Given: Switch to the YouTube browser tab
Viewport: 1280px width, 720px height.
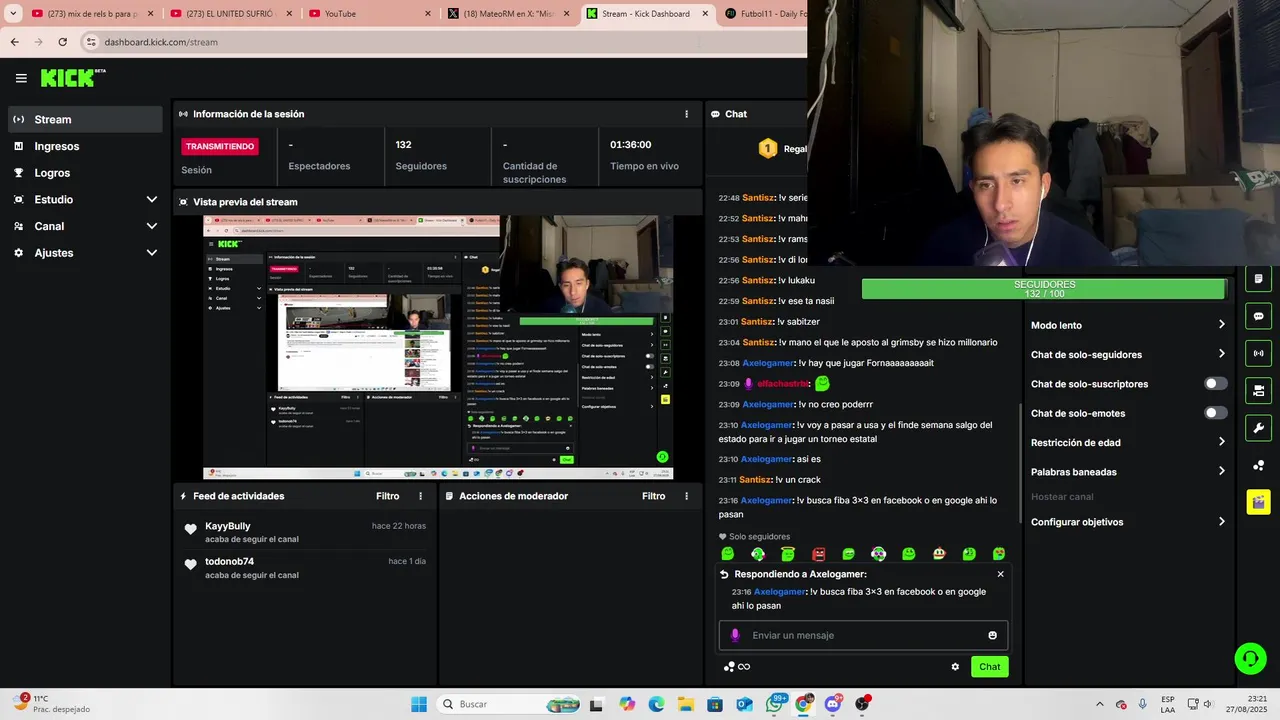Looking at the screenshot, I should (368, 14).
